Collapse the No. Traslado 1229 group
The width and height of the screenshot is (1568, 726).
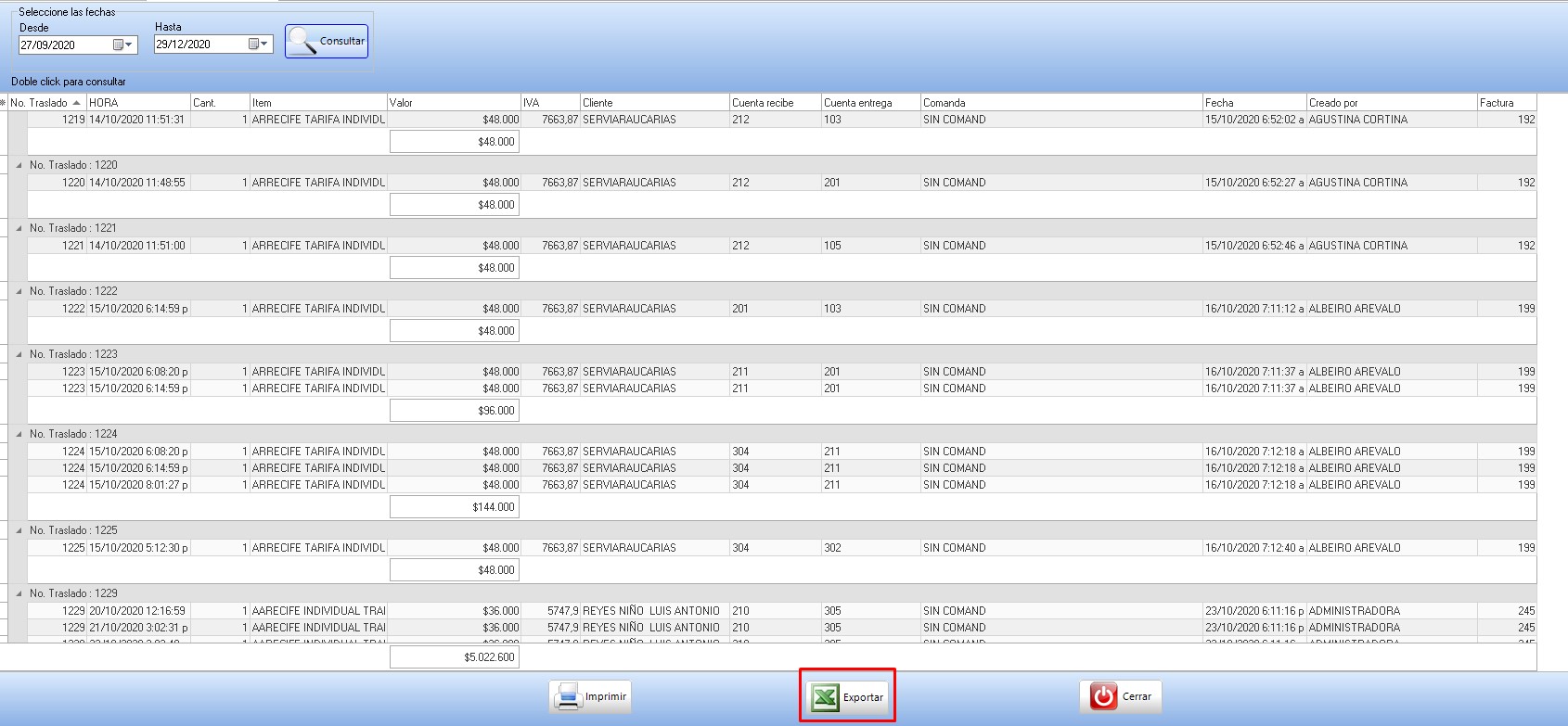click(19, 593)
